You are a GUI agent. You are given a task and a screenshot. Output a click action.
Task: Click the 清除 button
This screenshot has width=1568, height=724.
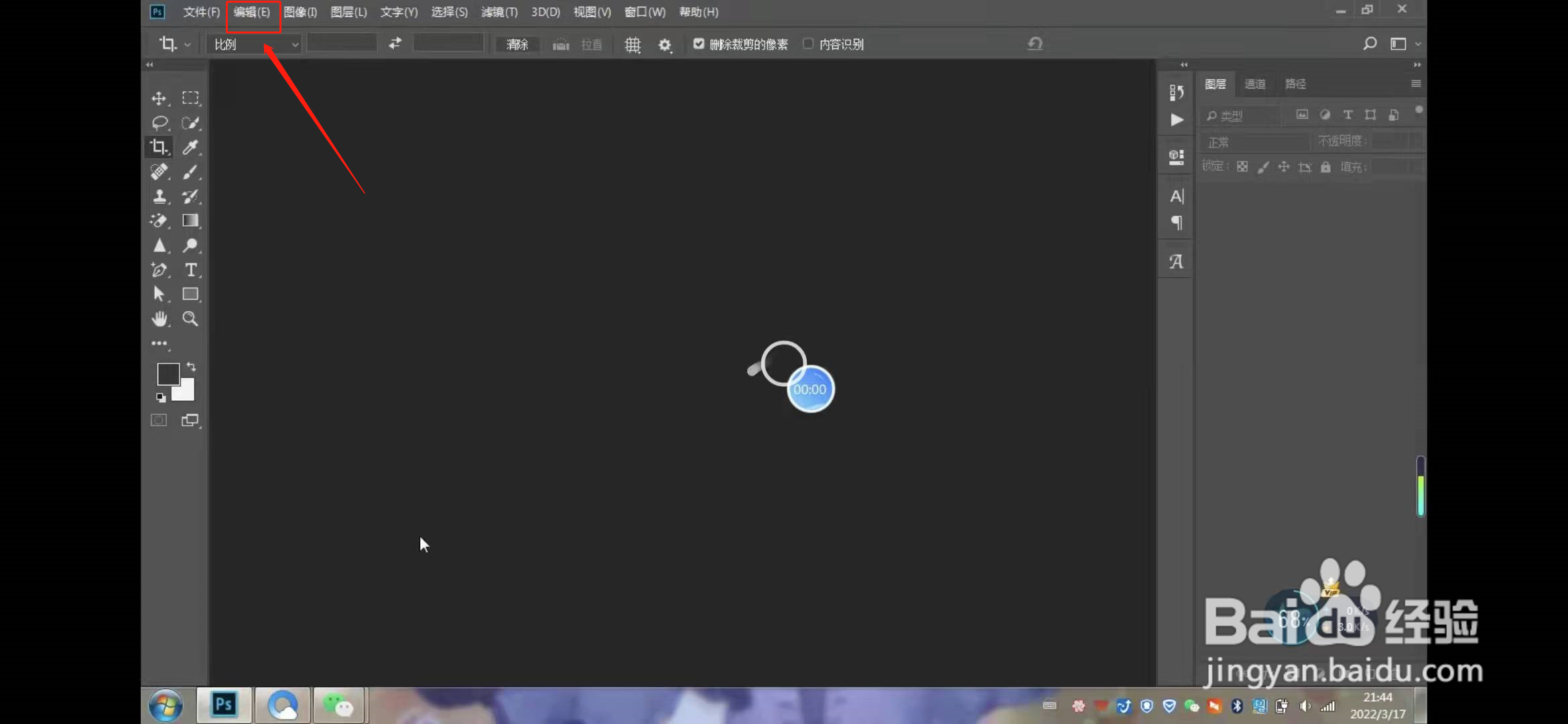pyautogui.click(x=517, y=45)
